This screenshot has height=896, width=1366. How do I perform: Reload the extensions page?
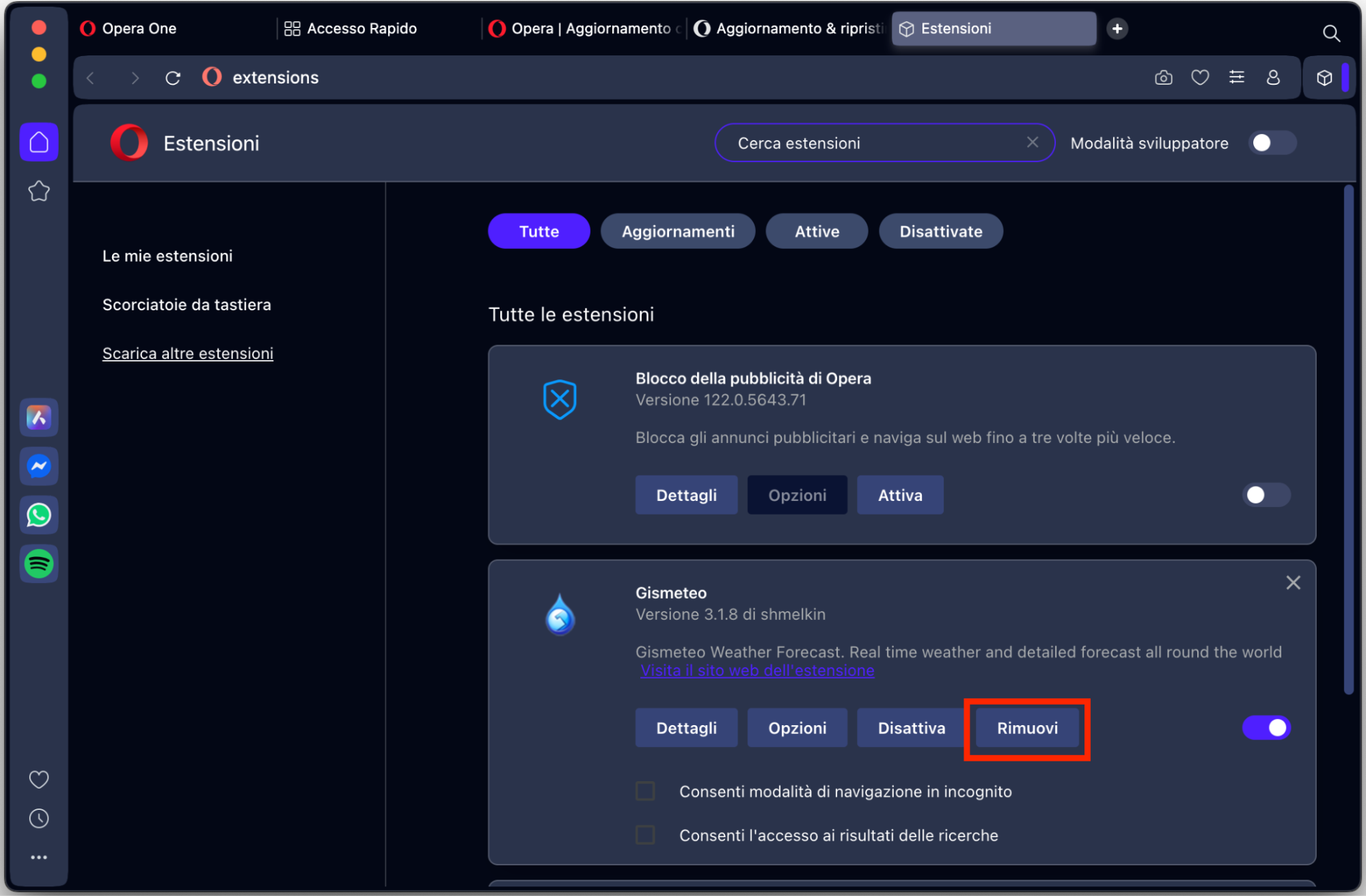coord(173,78)
